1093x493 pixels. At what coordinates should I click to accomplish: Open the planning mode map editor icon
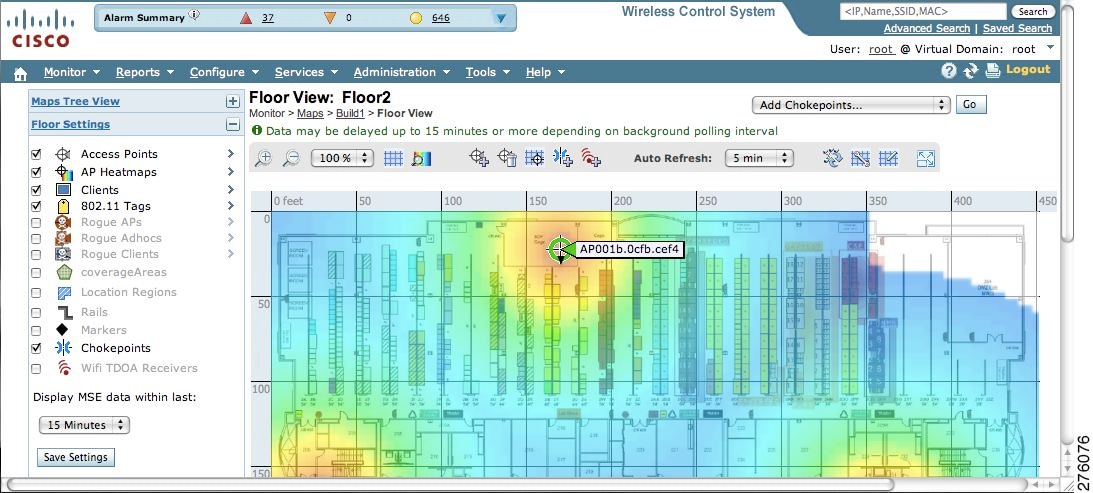860,158
